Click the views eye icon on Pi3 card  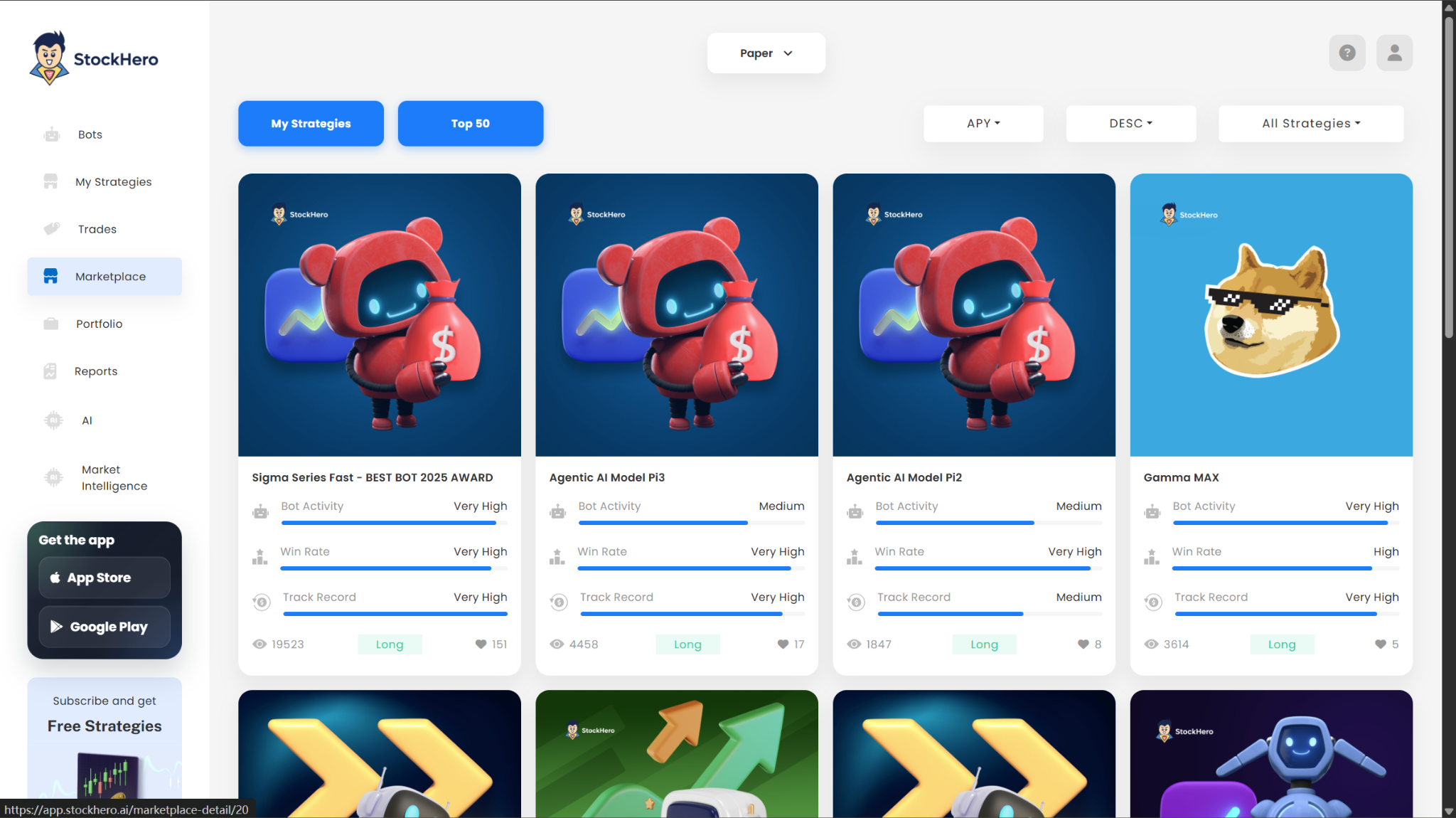click(557, 644)
